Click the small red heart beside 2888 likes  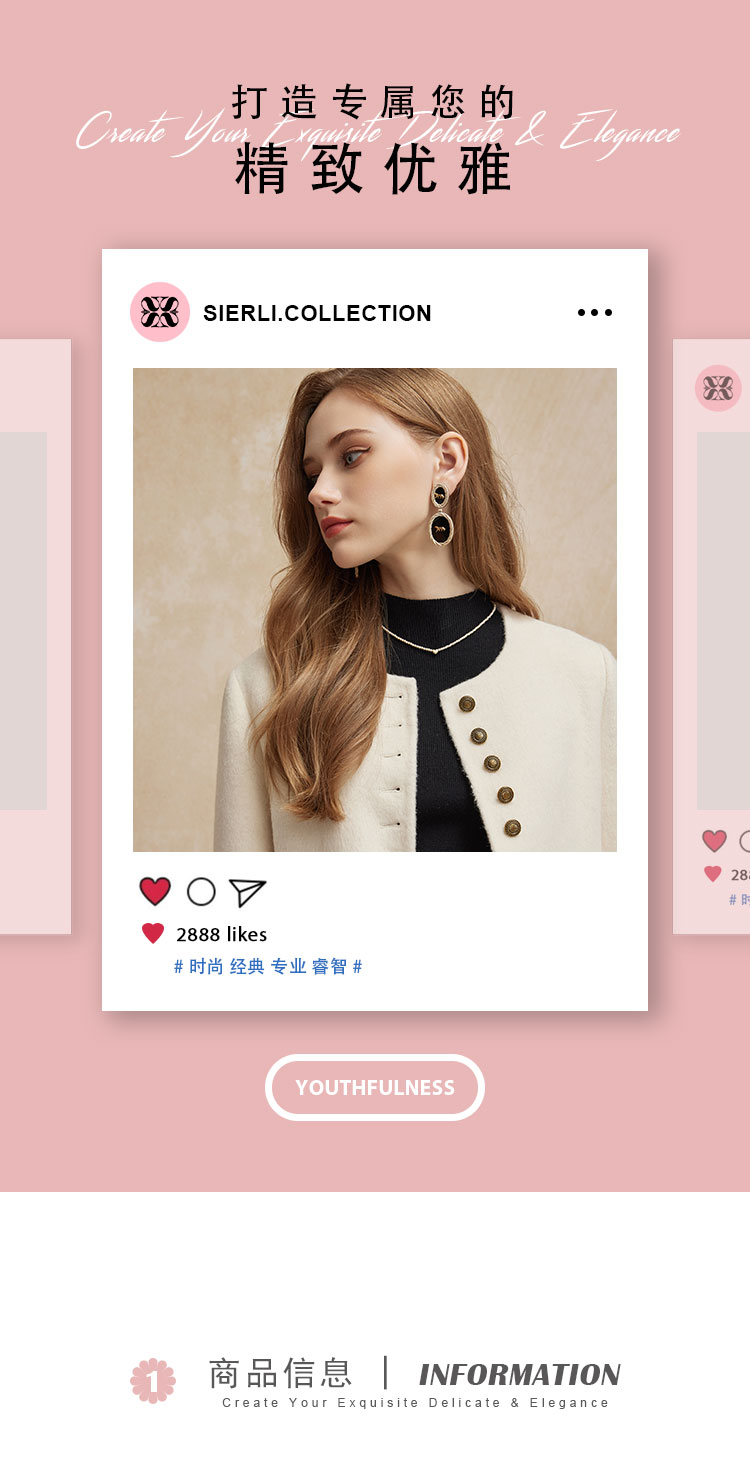click(153, 934)
